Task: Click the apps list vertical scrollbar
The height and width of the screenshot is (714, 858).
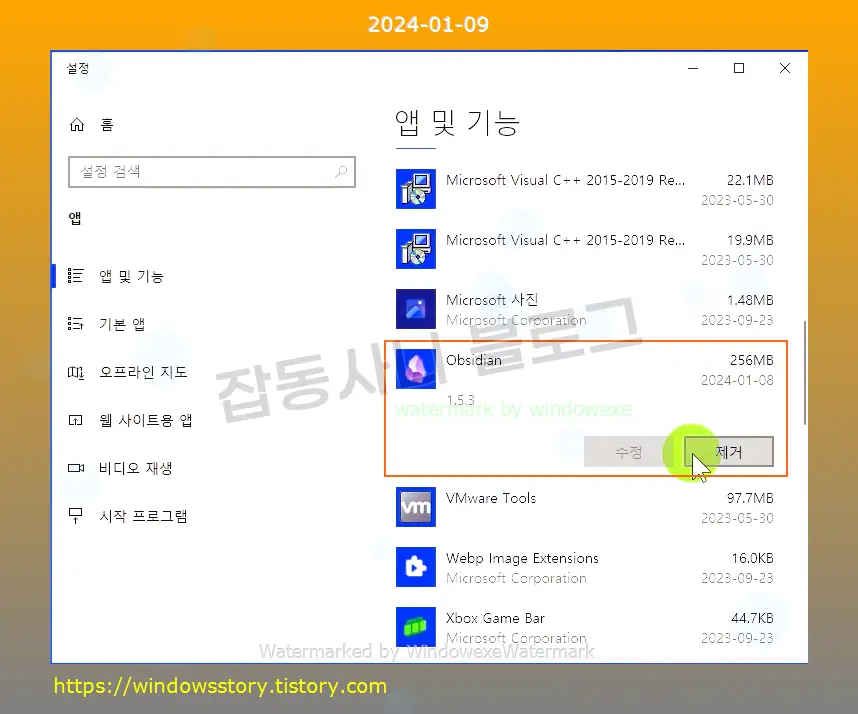Action: pyautogui.click(x=804, y=373)
